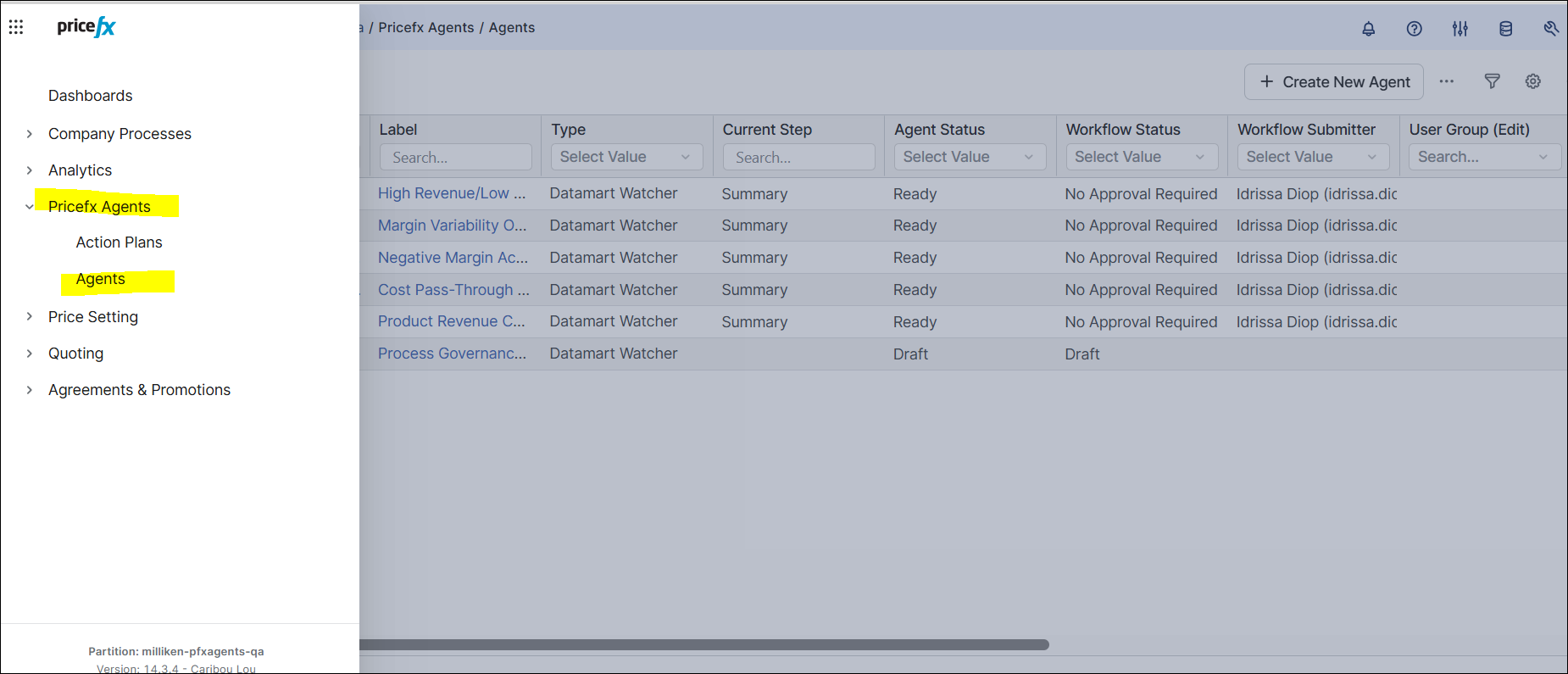The height and width of the screenshot is (674, 1568).
Task: Open the Workflow Status filter dropdown
Action: pos(1141,157)
